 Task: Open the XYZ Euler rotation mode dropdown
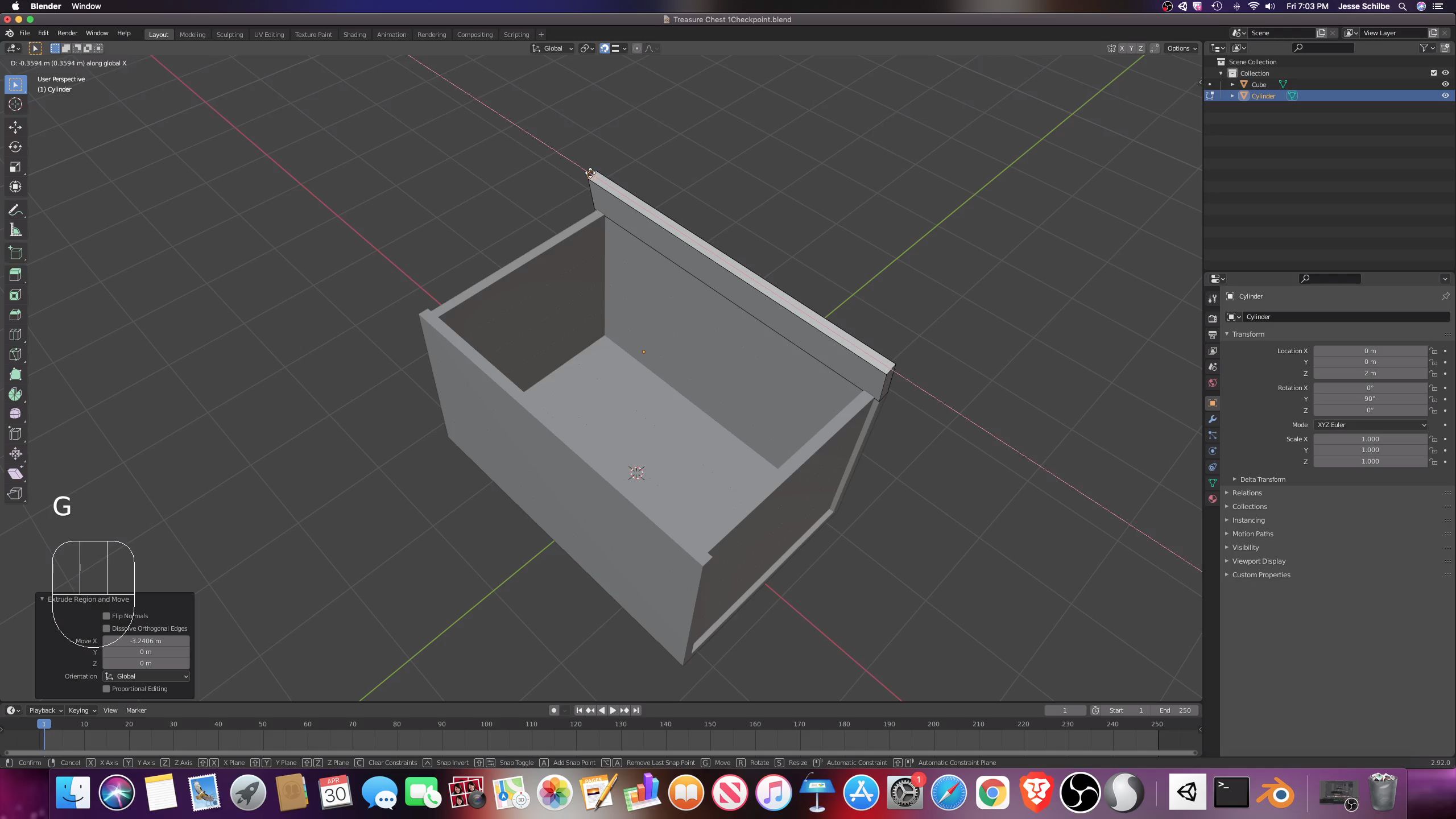(x=1371, y=425)
